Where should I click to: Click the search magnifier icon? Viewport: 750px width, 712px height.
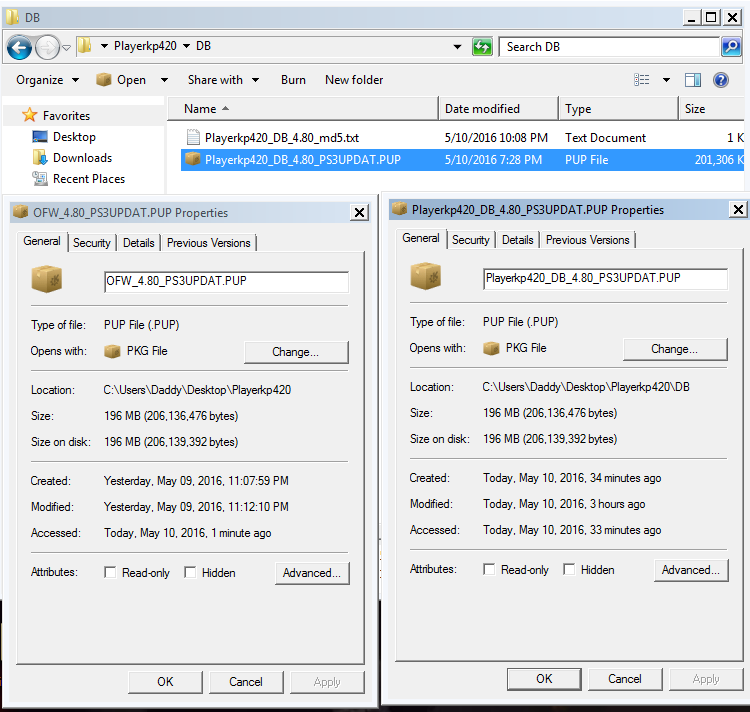click(x=731, y=47)
